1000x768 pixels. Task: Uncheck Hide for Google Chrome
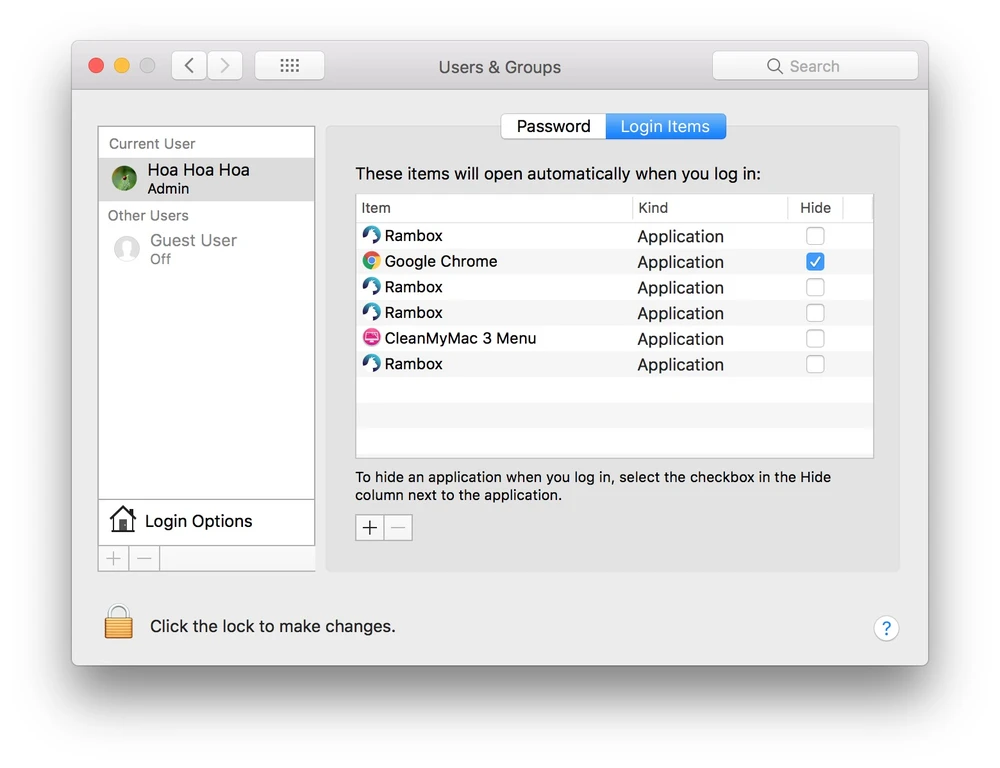pyautogui.click(x=815, y=261)
